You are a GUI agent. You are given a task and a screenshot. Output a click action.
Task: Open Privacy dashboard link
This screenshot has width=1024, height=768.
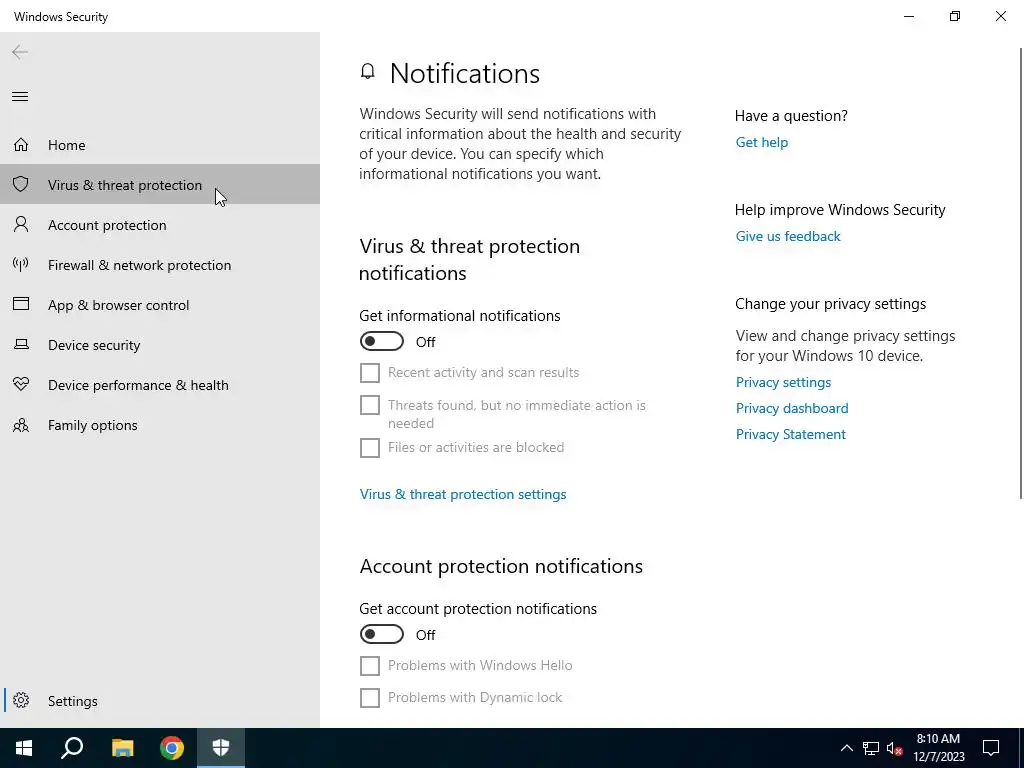pyautogui.click(x=792, y=408)
